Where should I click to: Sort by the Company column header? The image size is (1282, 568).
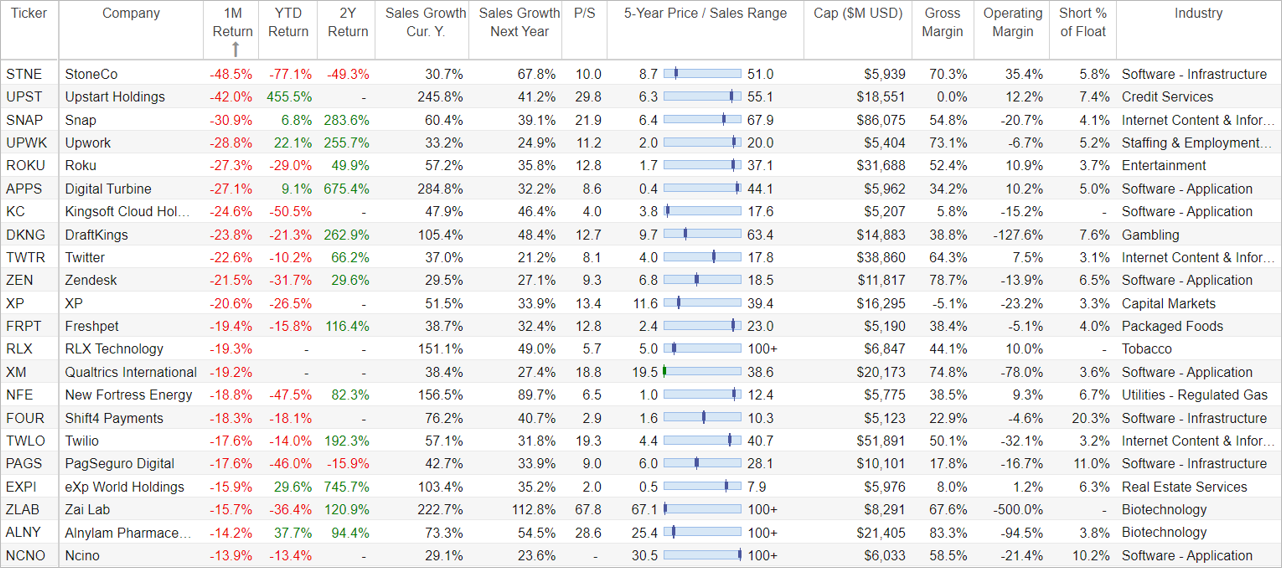click(131, 13)
